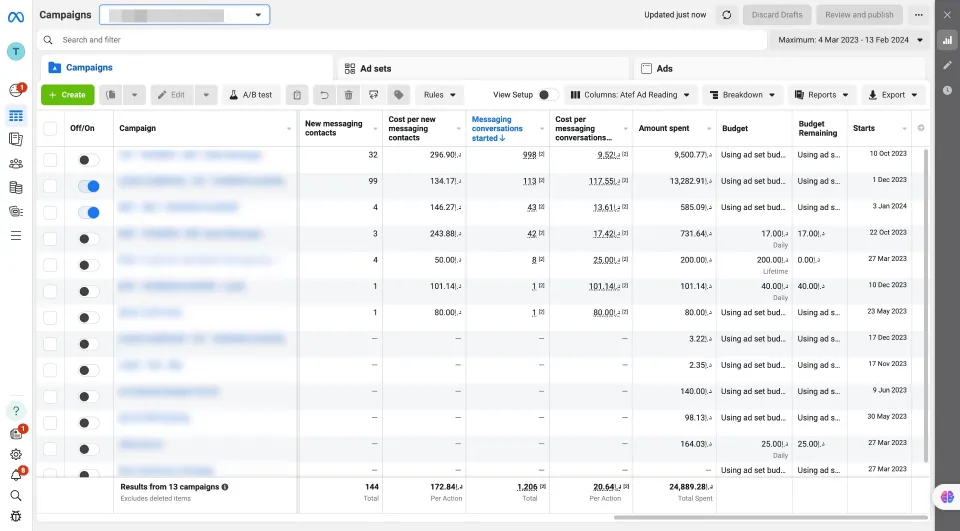Click the green Create button
Viewport: 960px width, 531px height.
coord(67,95)
